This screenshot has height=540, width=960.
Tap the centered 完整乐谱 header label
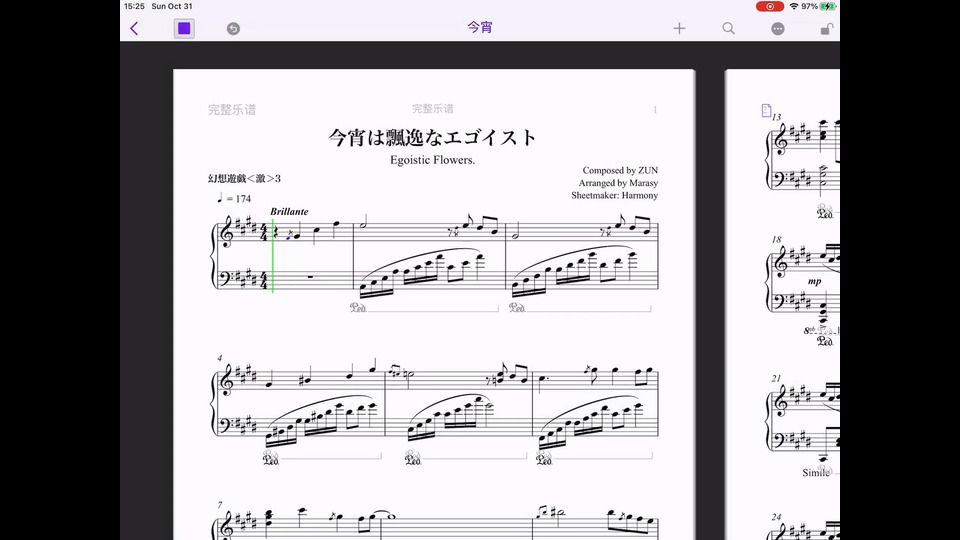click(433, 109)
